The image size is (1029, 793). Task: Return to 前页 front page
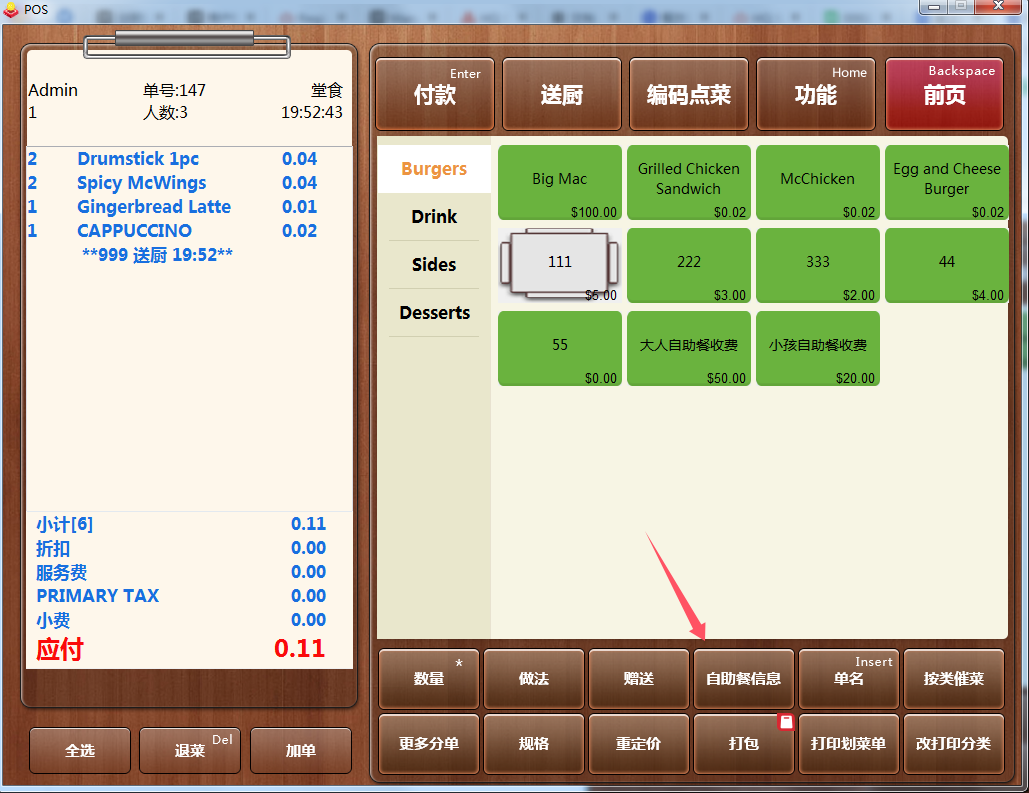944,94
